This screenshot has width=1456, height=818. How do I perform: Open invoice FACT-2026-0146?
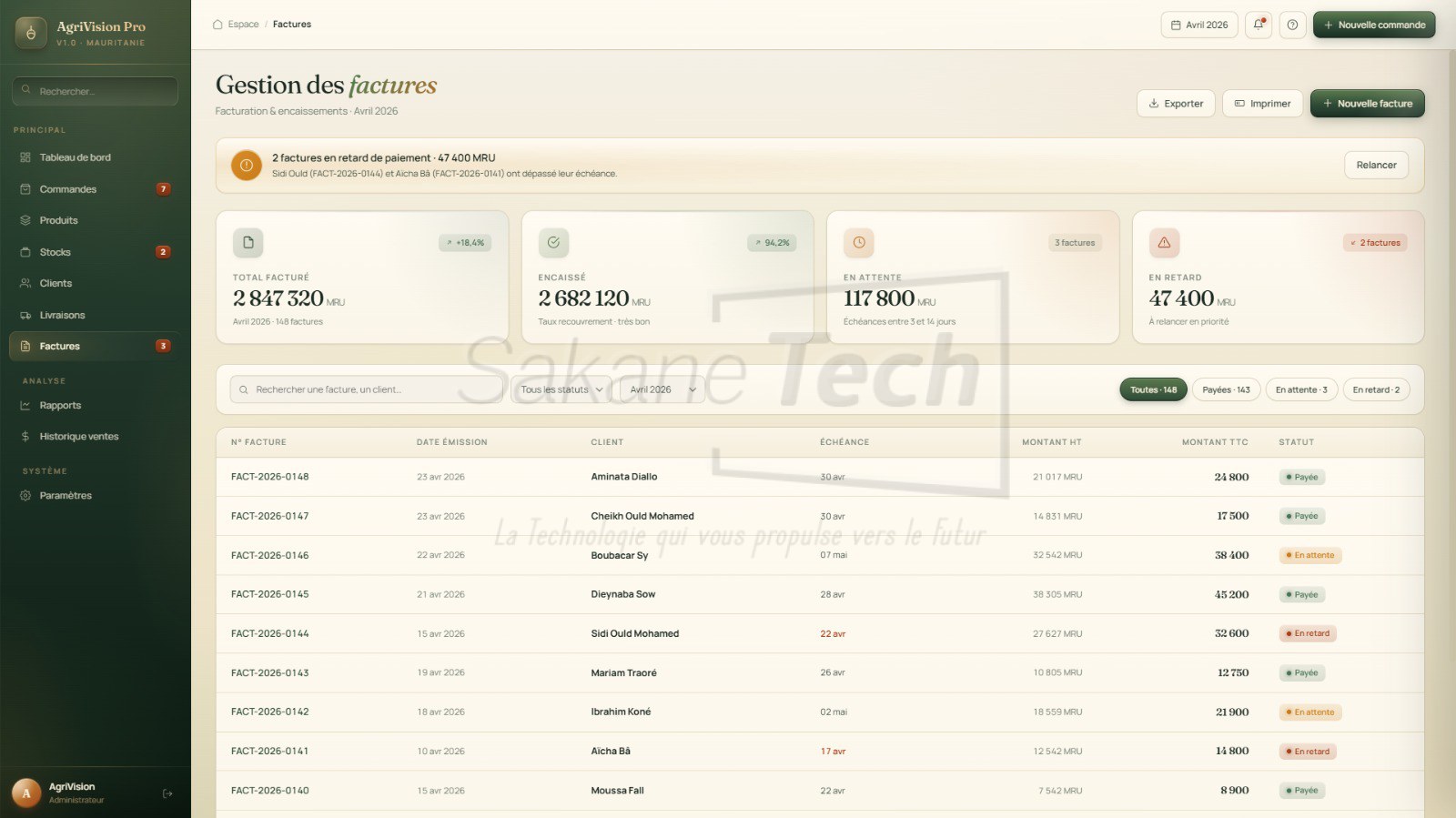click(x=270, y=555)
